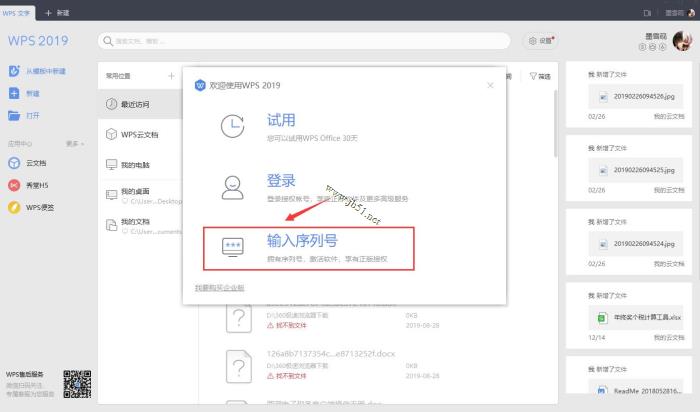This screenshot has width=700, height=412.
Task: Click the username in the title bar
Action: click(x=675, y=13)
